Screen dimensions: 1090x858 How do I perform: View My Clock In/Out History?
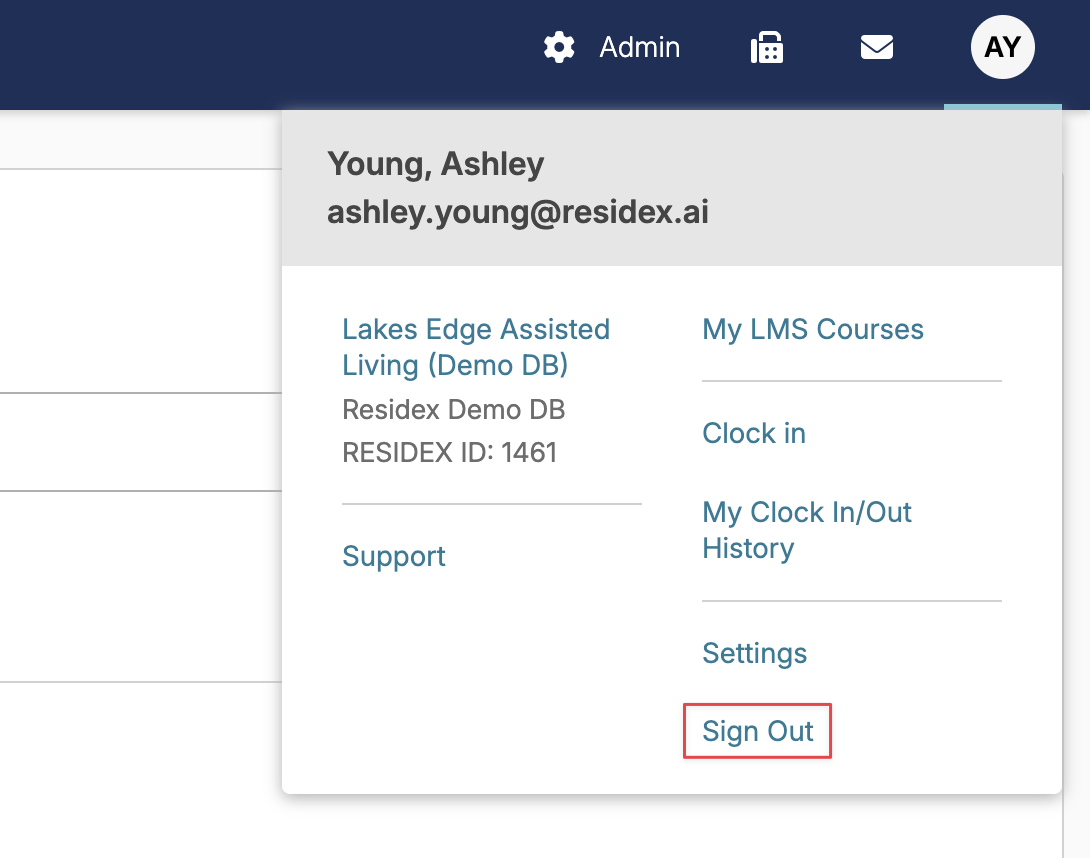[807, 530]
